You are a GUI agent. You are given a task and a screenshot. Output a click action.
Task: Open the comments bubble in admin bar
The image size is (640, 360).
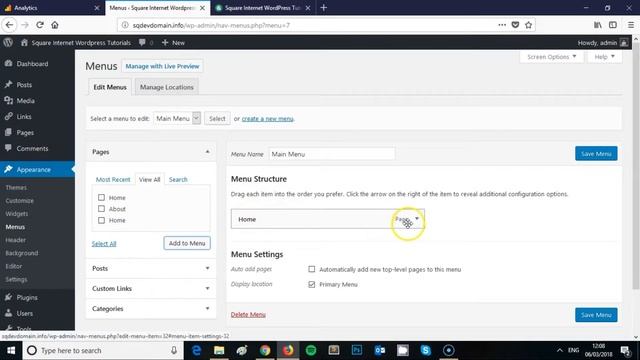[142, 42]
